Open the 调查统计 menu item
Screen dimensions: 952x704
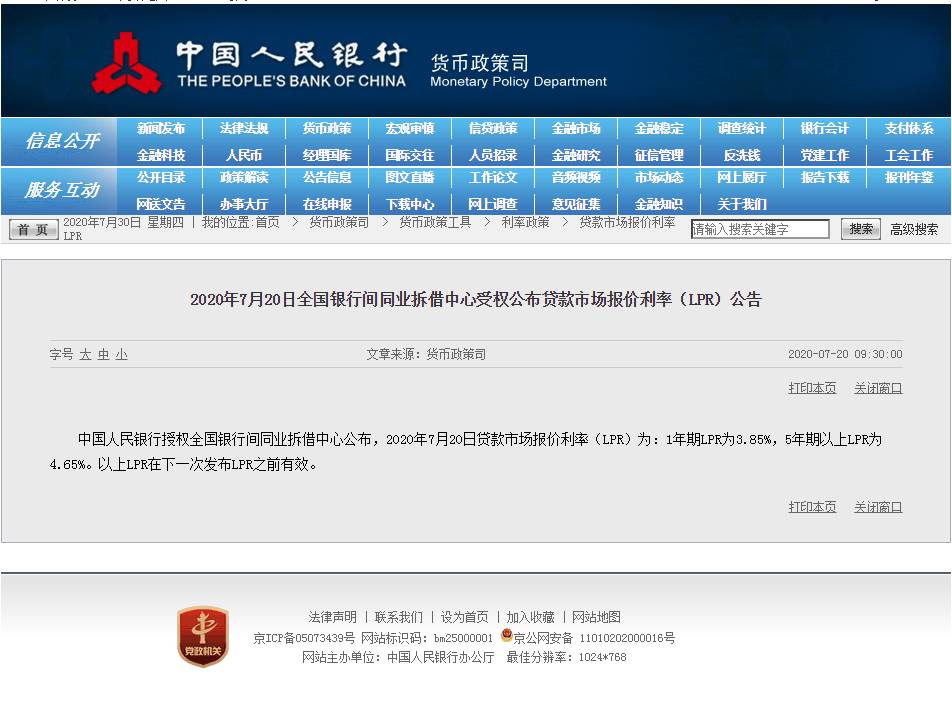[x=741, y=129]
